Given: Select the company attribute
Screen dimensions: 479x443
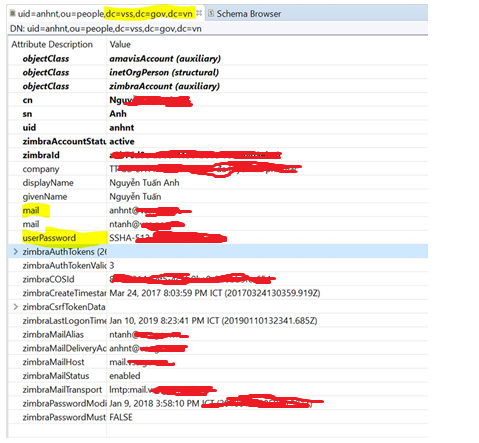Looking at the screenshot, I should [41, 169].
